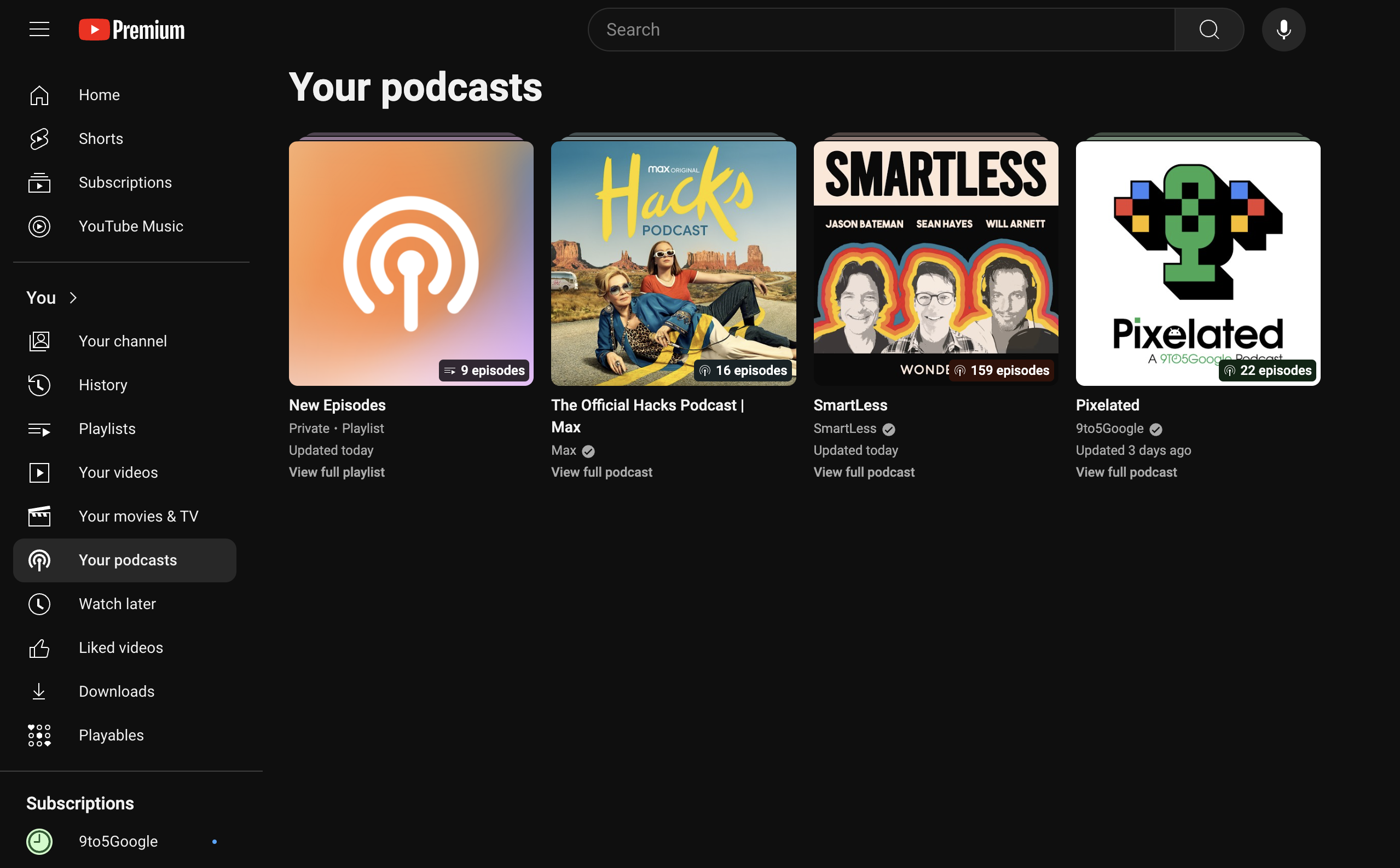Click in the Search field
Viewport: 1400px width, 868px height.
(x=881, y=30)
